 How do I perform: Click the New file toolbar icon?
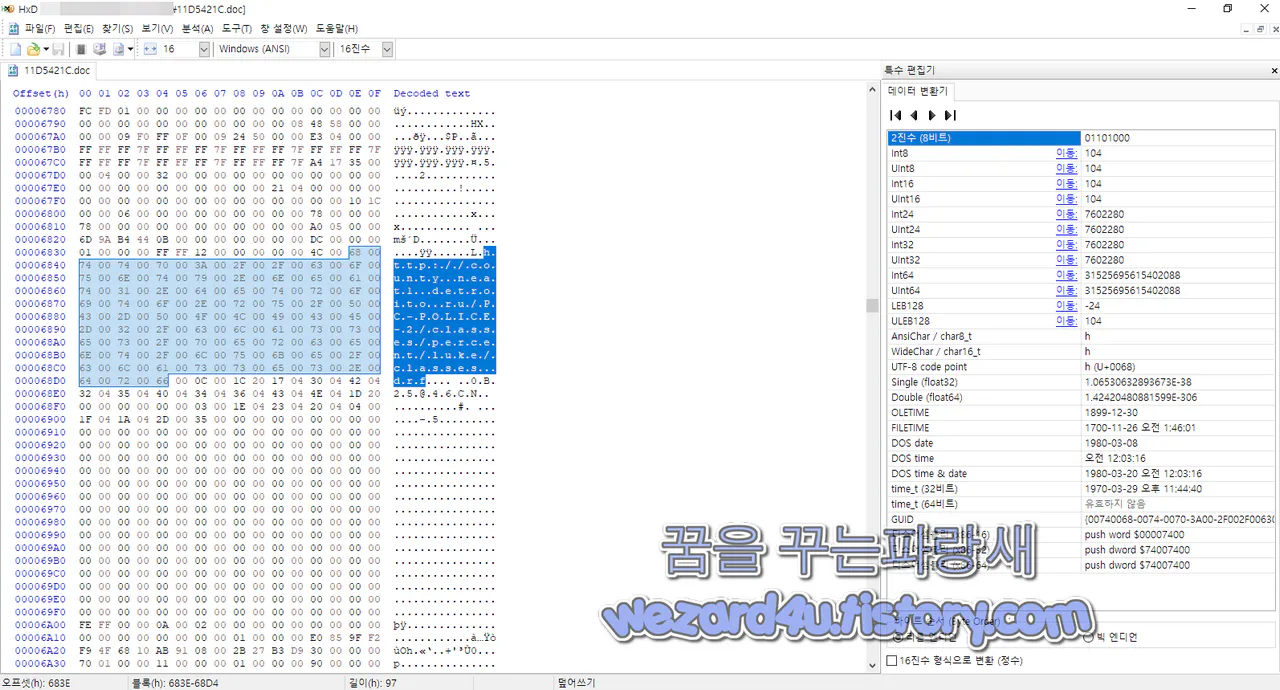coord(15,49)
